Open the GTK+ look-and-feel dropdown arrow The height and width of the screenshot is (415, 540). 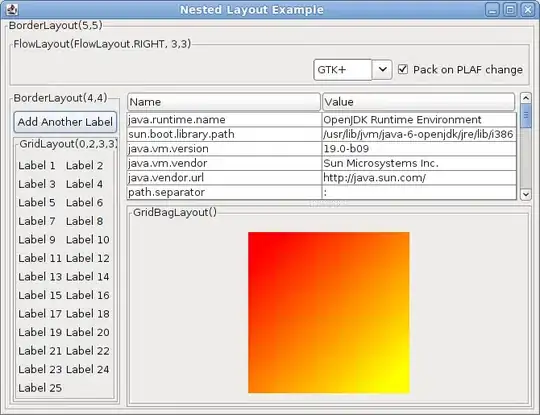382,70
